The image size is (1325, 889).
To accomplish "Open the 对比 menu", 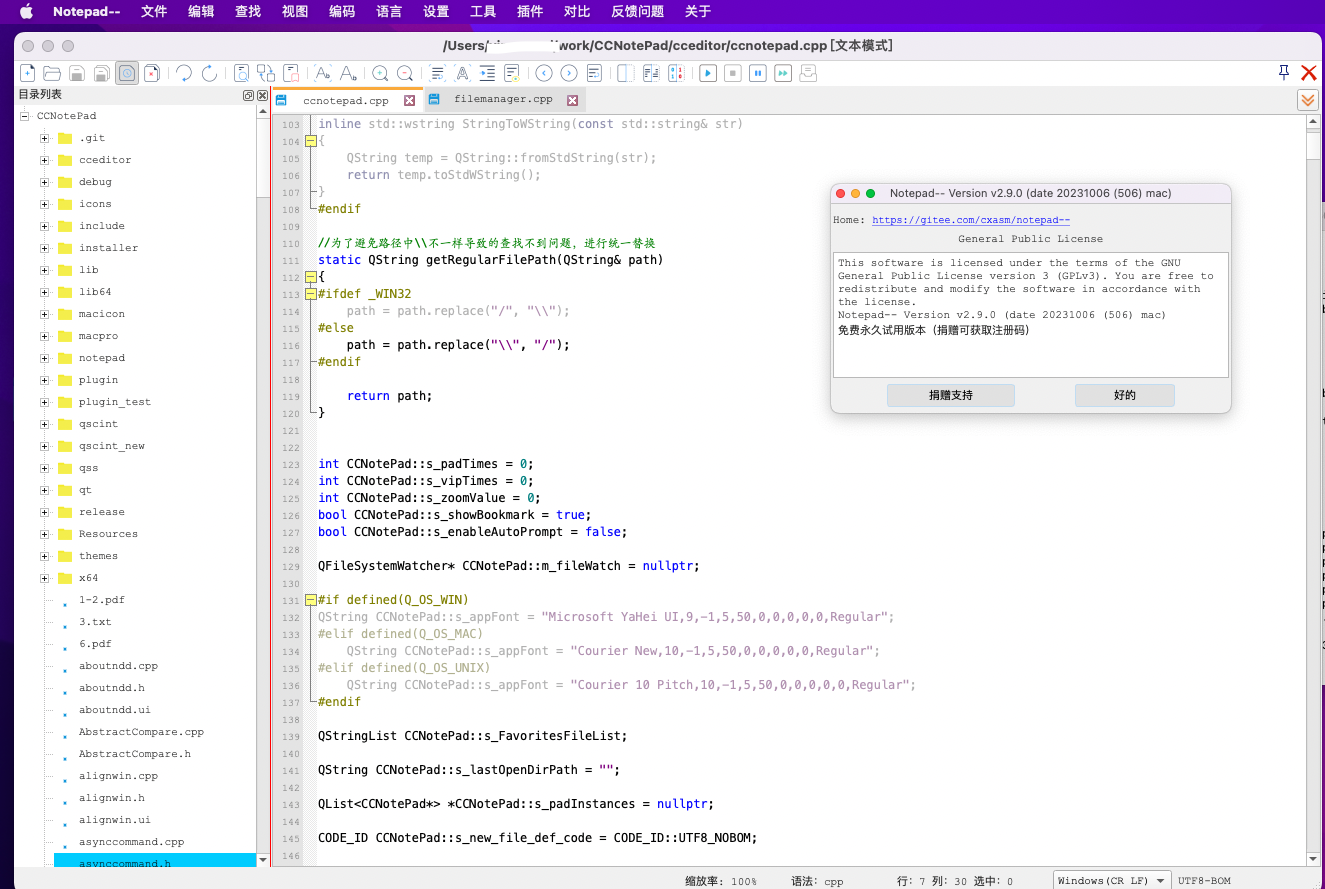I will point(577,11).
